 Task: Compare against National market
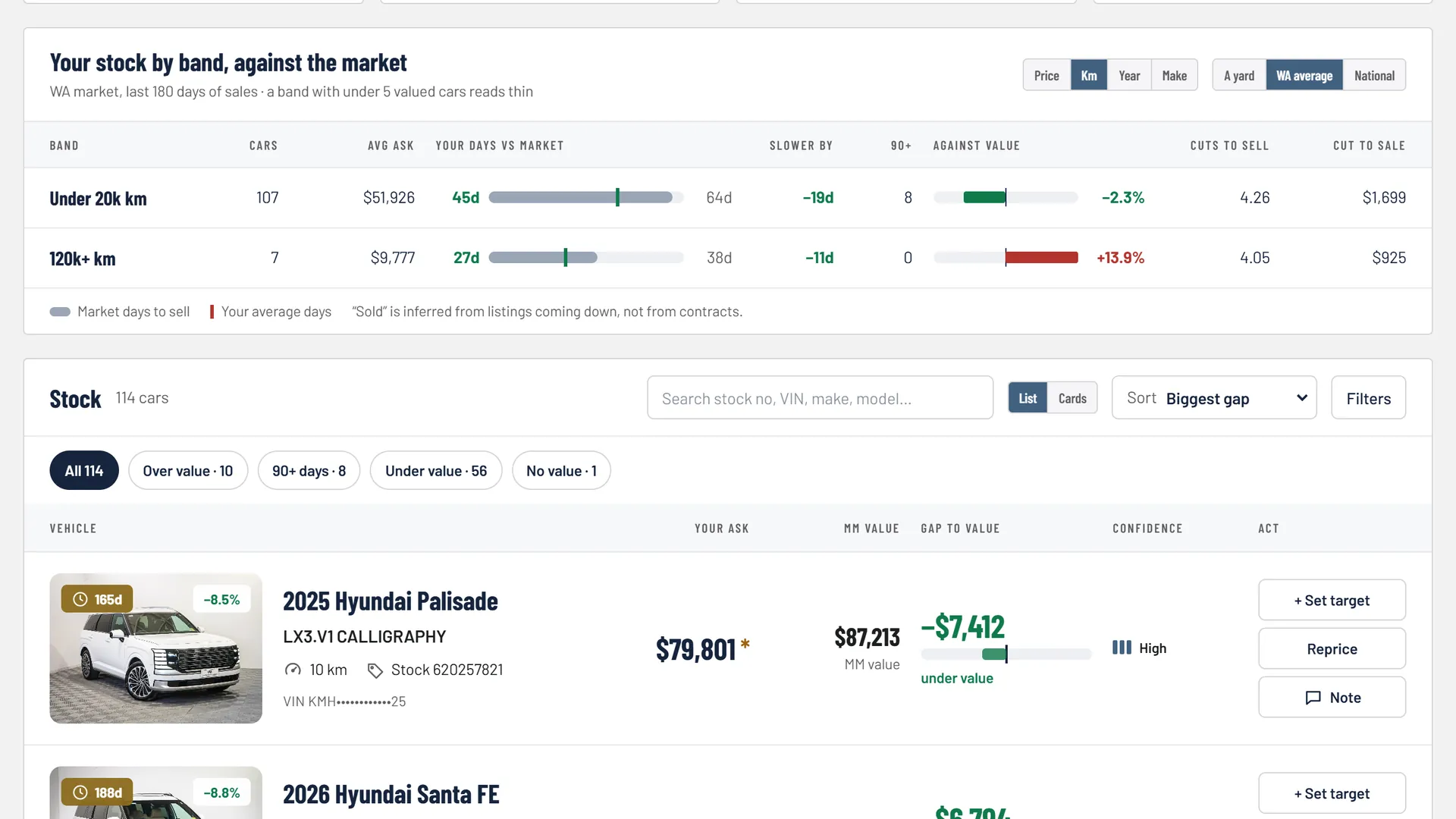(x=1374, y=75)
